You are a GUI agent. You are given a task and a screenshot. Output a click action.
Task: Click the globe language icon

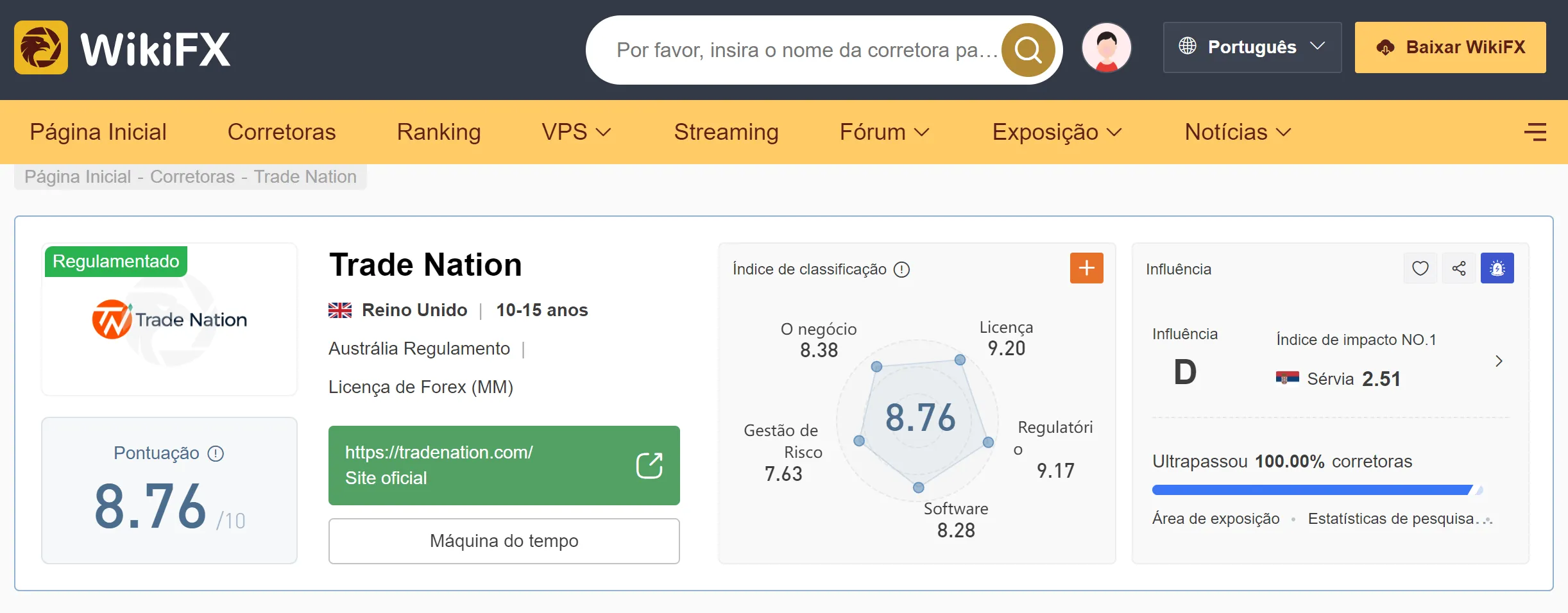pos(1188,46)
